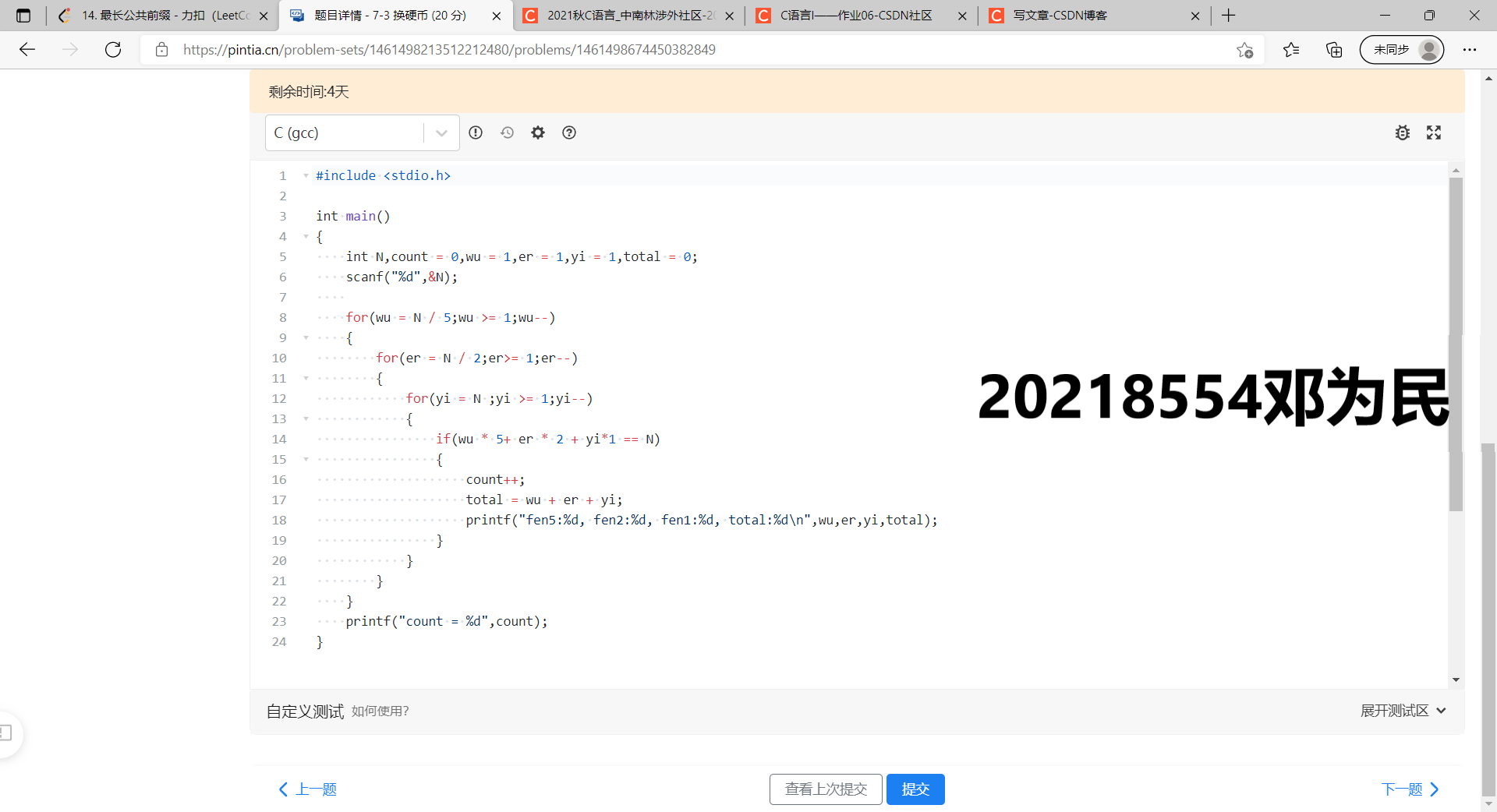Open the Collections icon
1497x812 pixels.
point(1334,50)
